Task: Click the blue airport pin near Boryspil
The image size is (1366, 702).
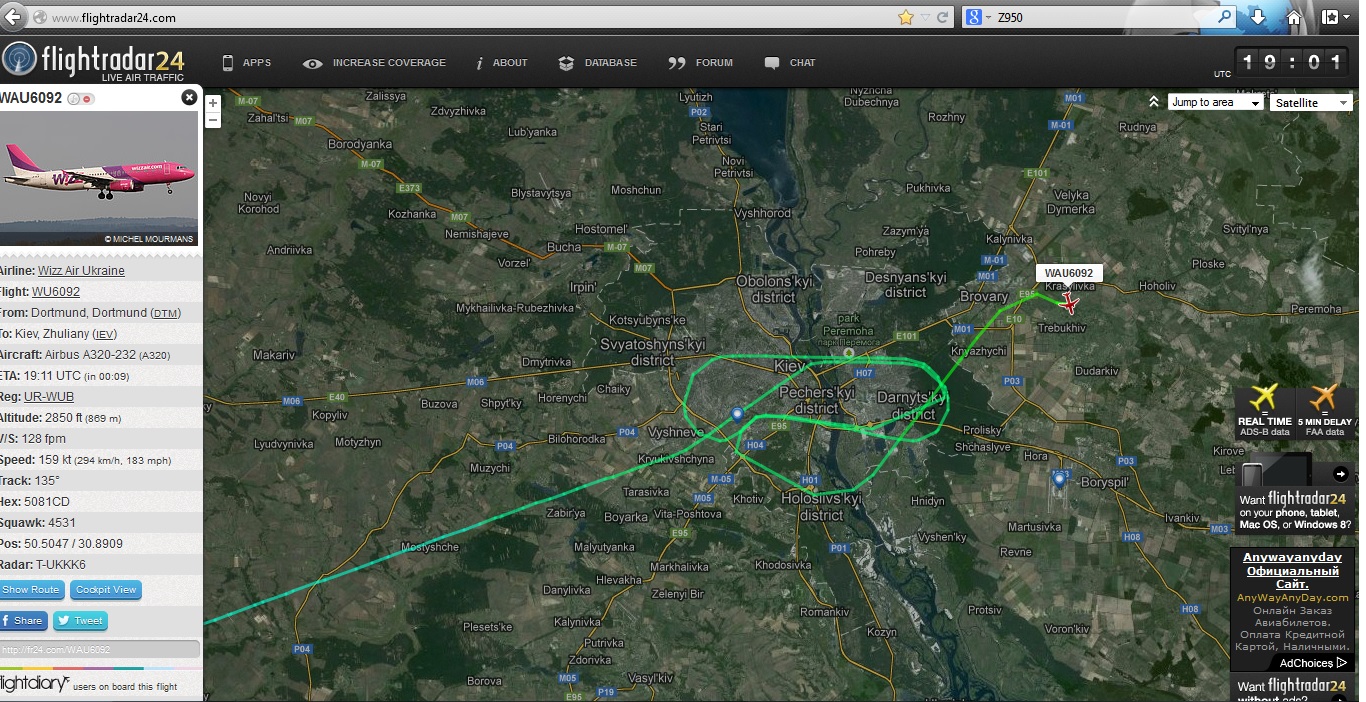Action: (x=1059, y=480)
